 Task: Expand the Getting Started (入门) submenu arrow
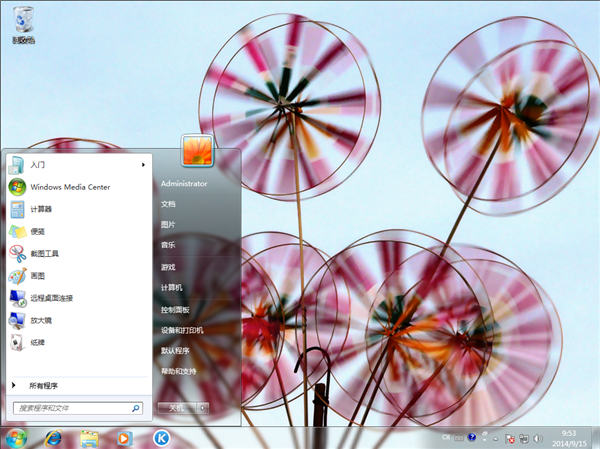point(143,164)
